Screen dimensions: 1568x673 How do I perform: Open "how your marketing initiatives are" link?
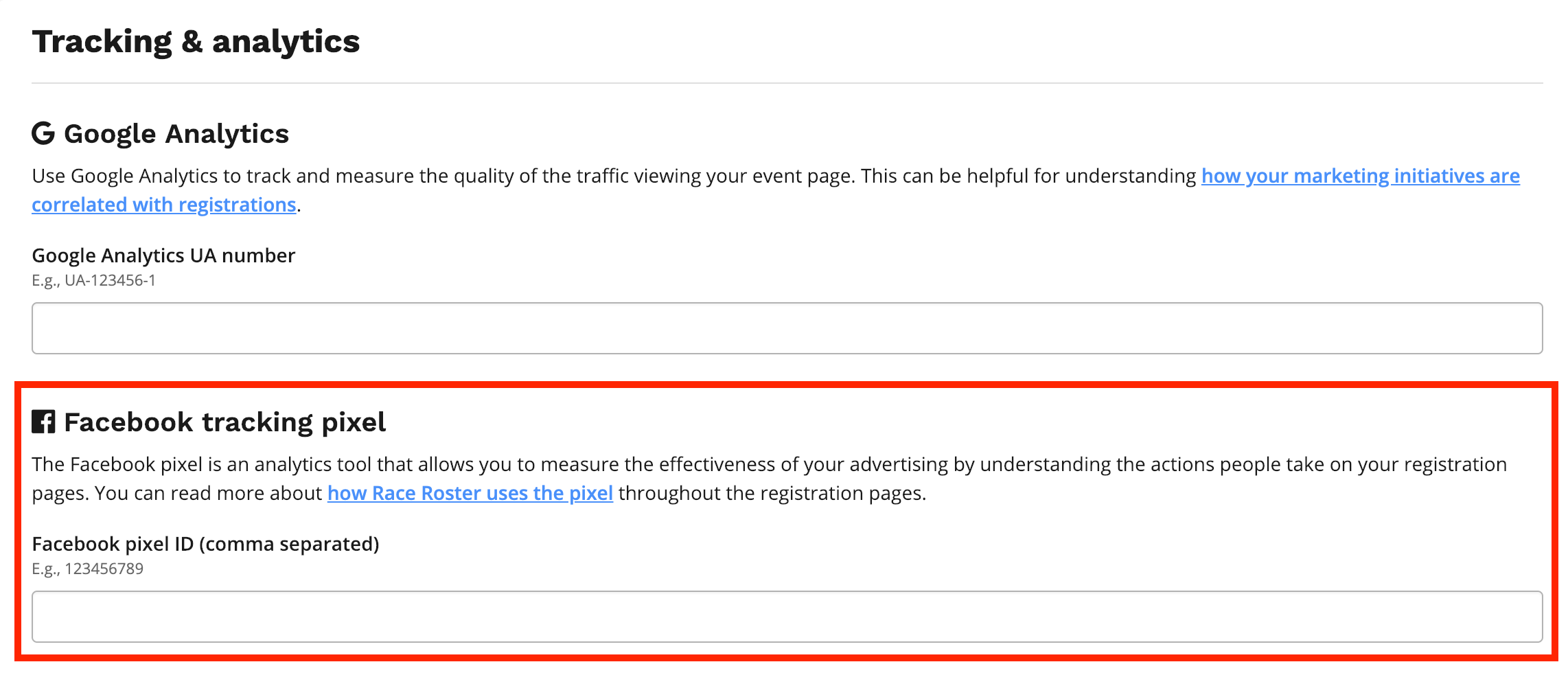pyautogui.click(x=1360, y=176)
